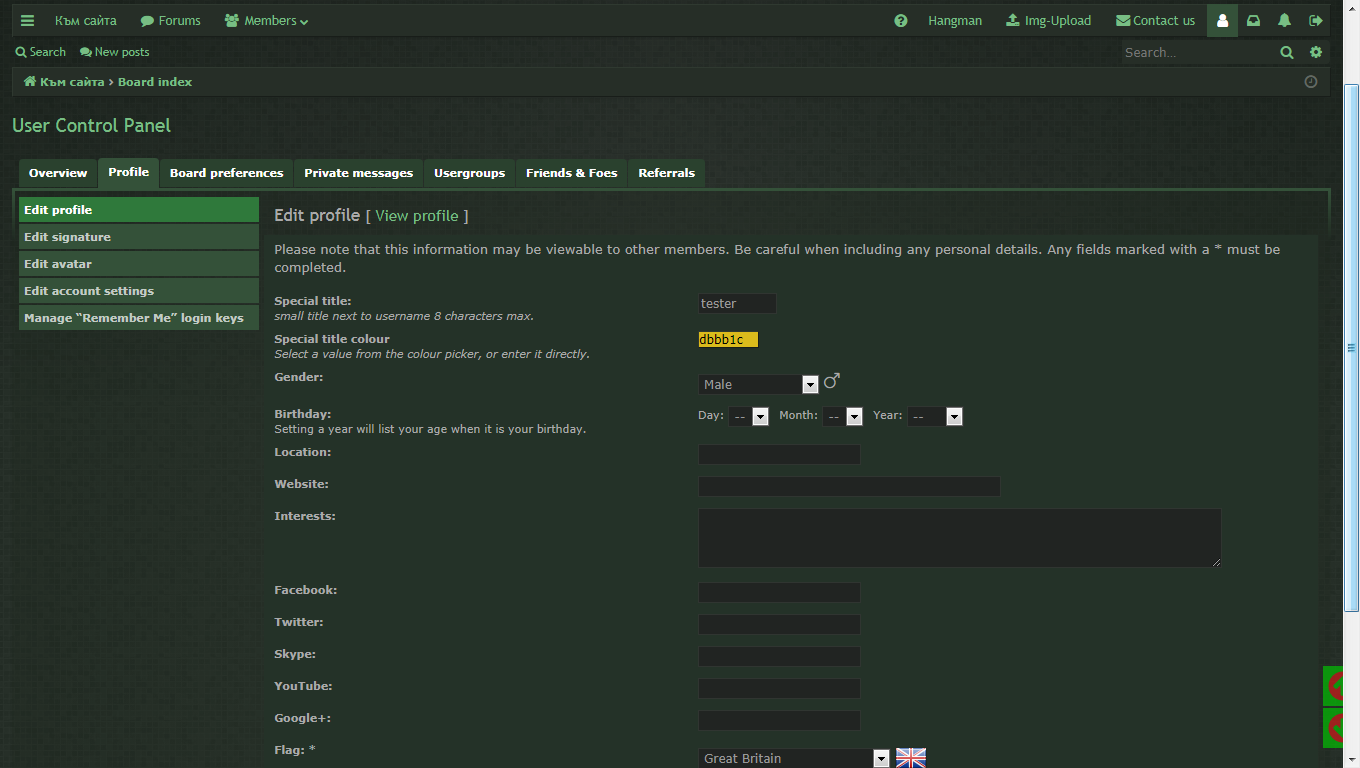
Task: Open the Friends & Foes tab
Action: tap(571, 173)
